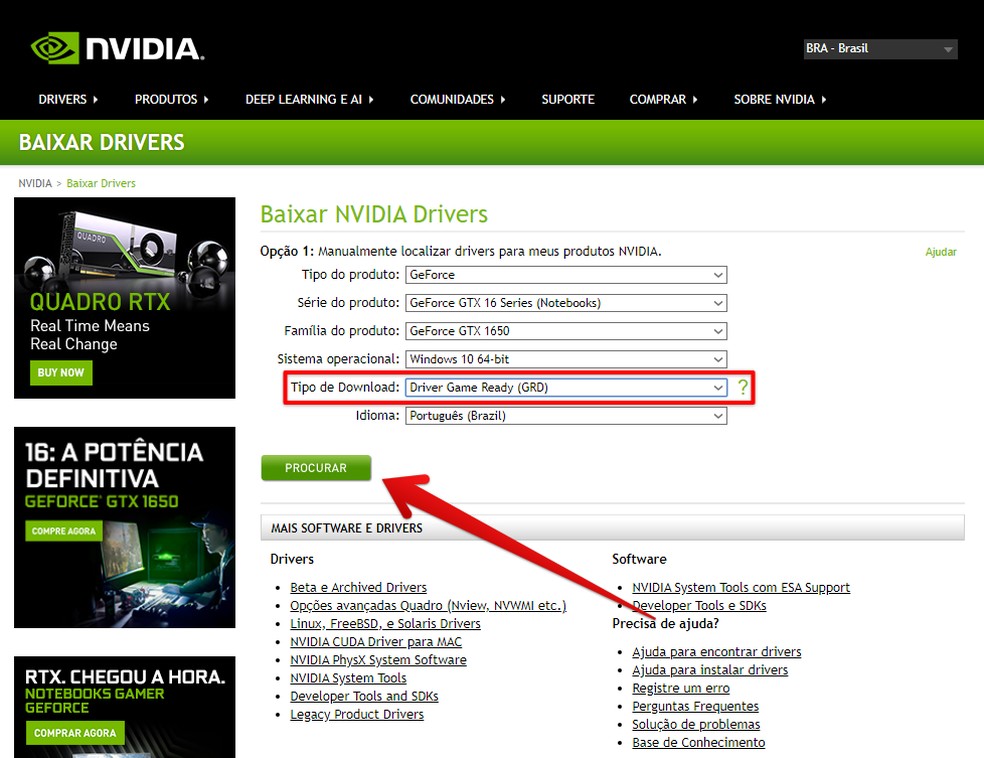
Task: Open the DRIVERS menu
Action: click(68, 99)
